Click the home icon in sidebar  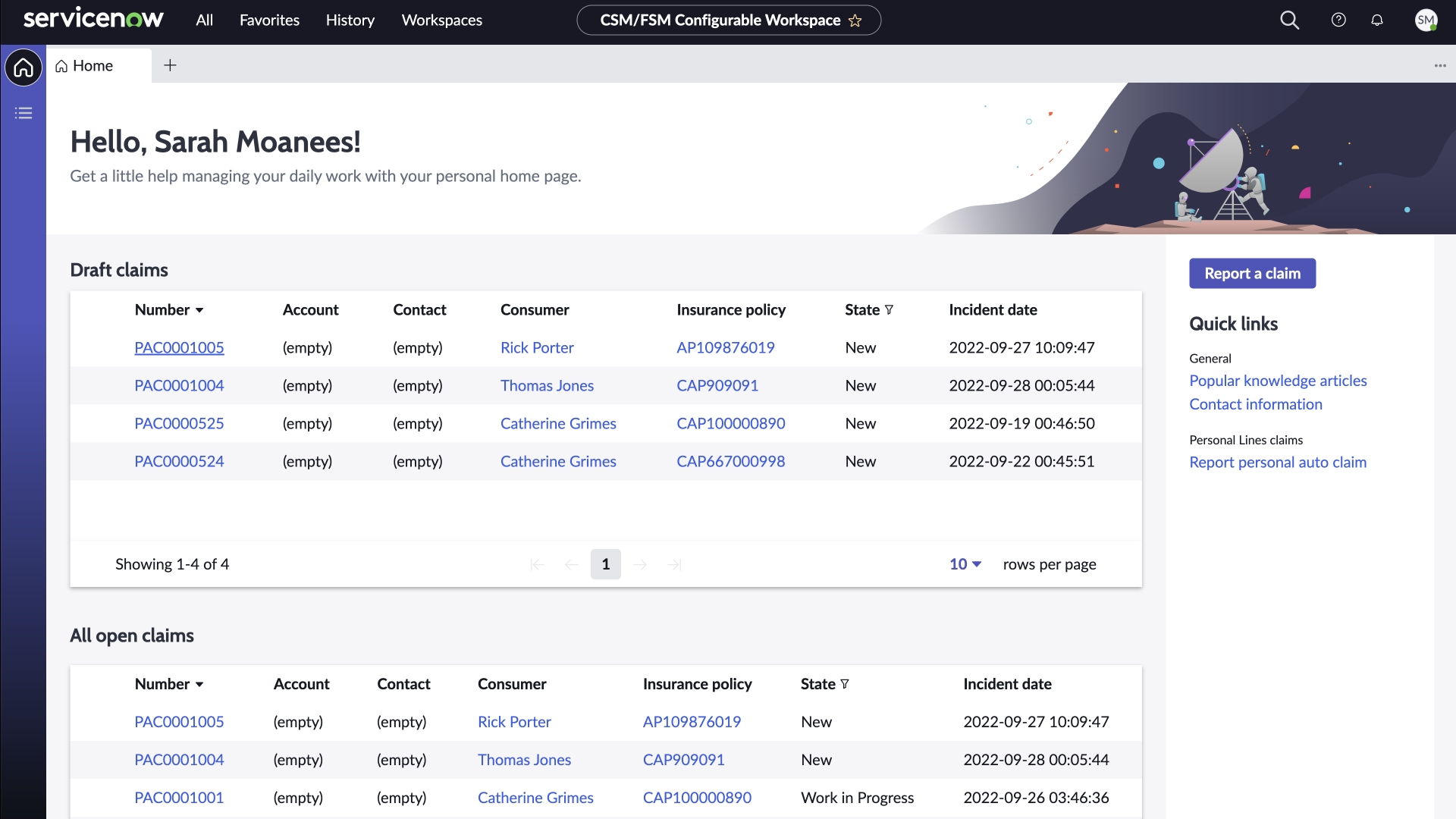pyautogui.click(x=24, y=68)
